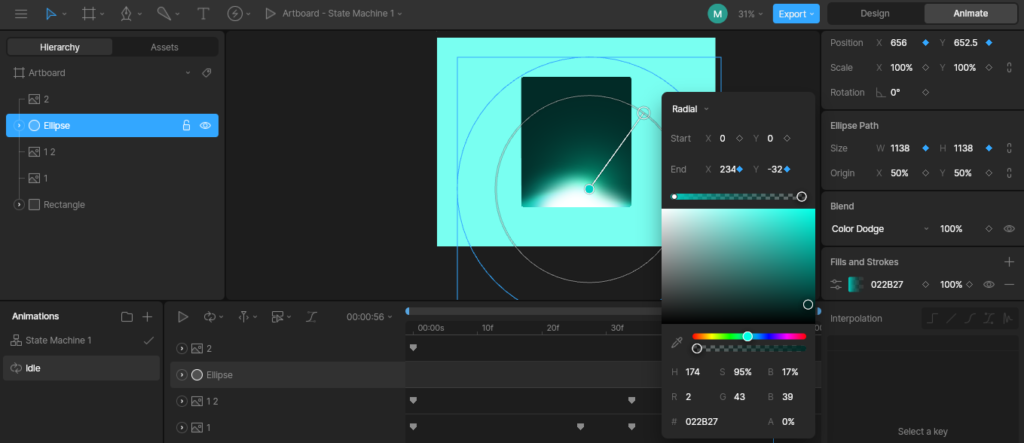
Task: Hide the Ellipse layer with eye icon
Action: [205, 125]
